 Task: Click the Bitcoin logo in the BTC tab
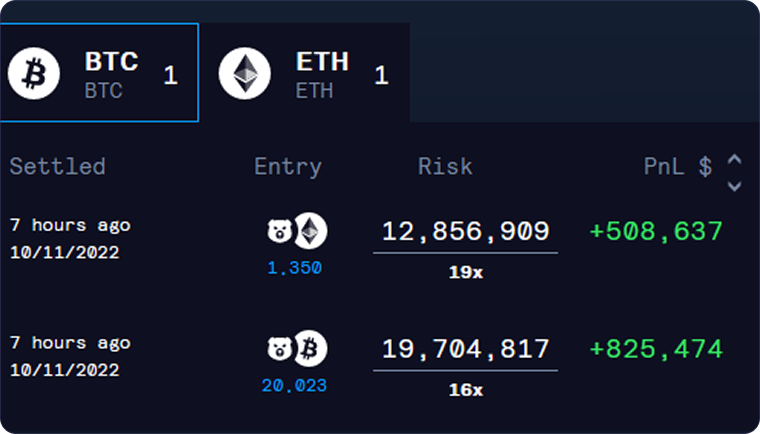(35, 74)
